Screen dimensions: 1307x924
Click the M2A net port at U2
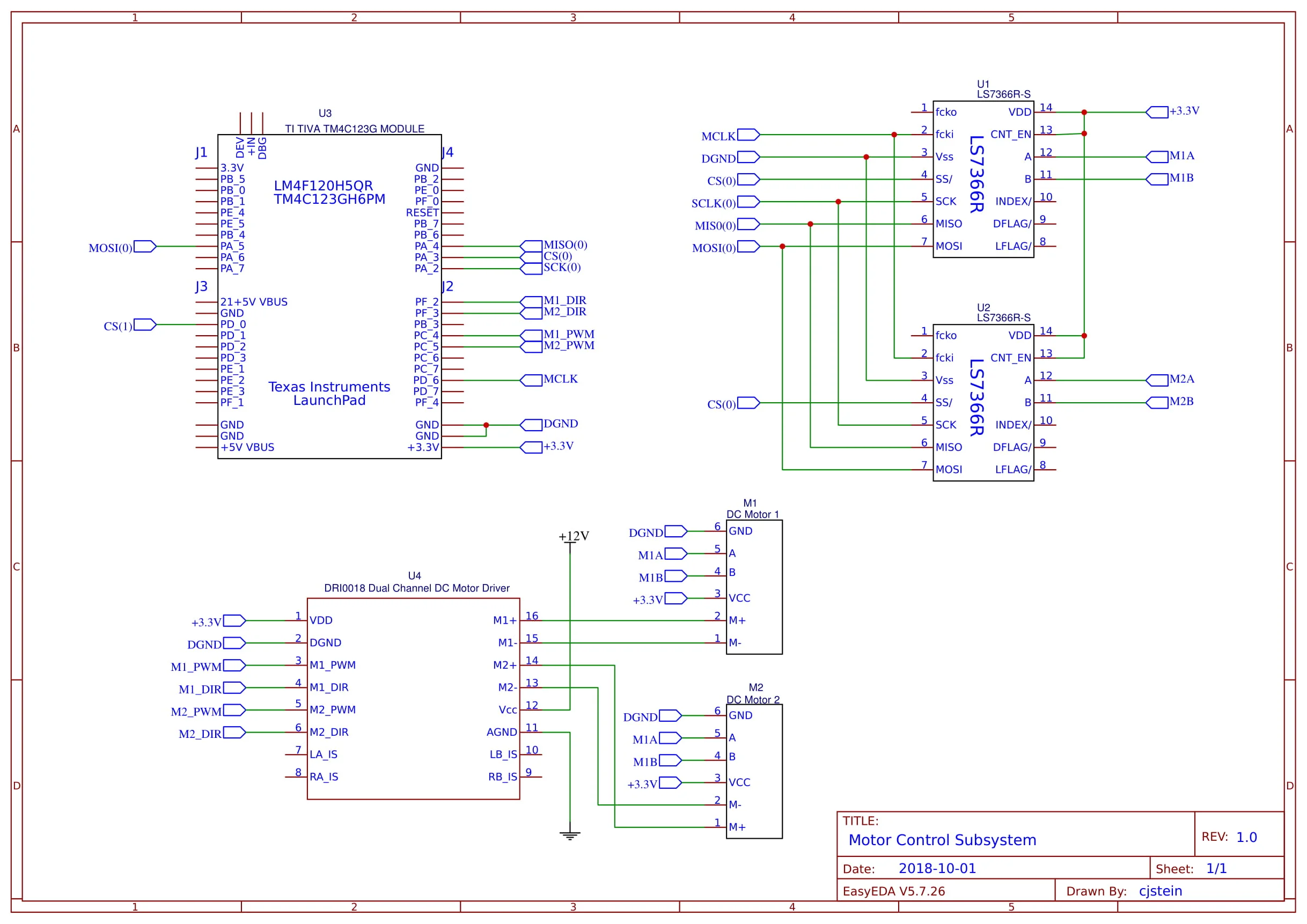pyautogui.click(x=1170, y=380)
